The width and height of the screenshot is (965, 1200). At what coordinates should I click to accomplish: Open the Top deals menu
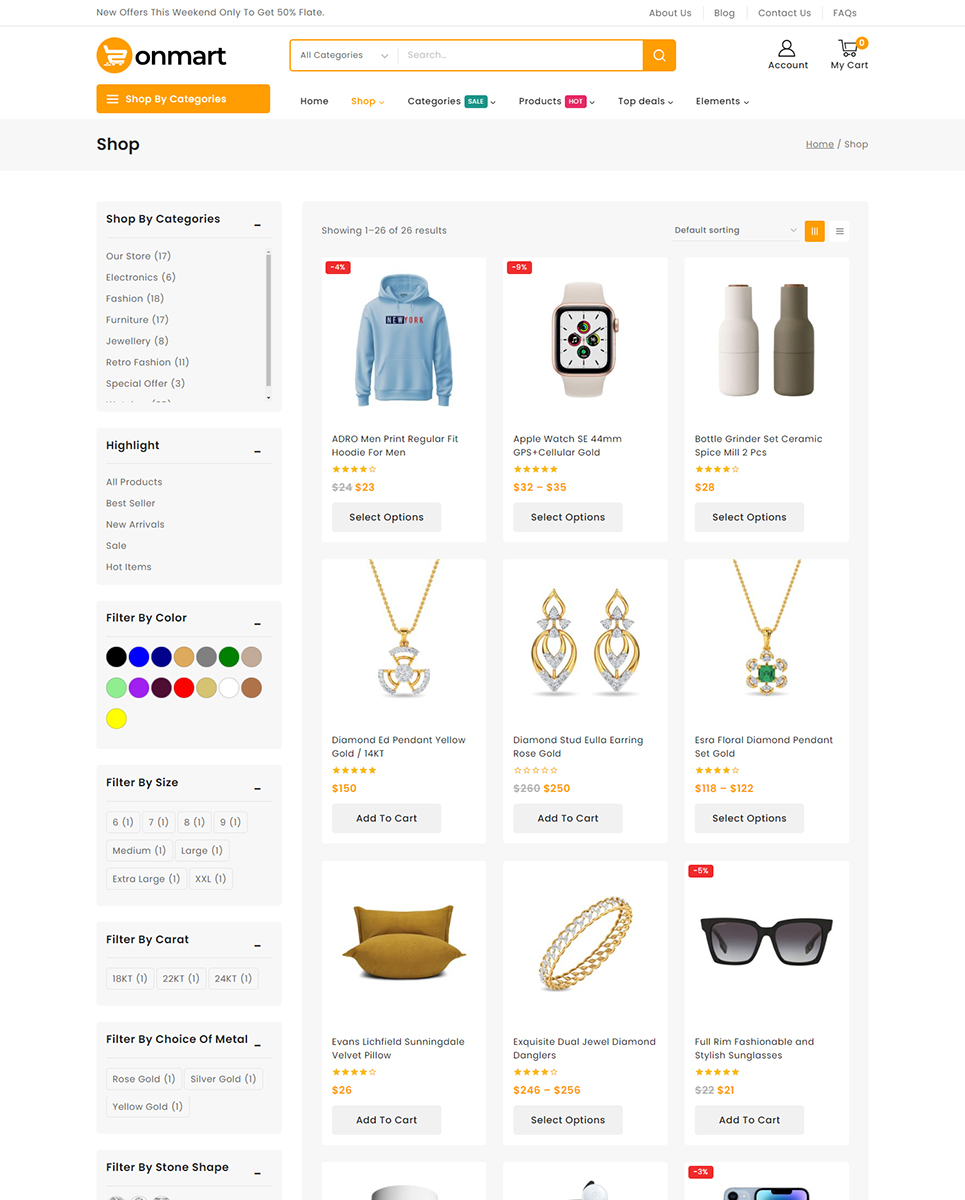point(645,101)
